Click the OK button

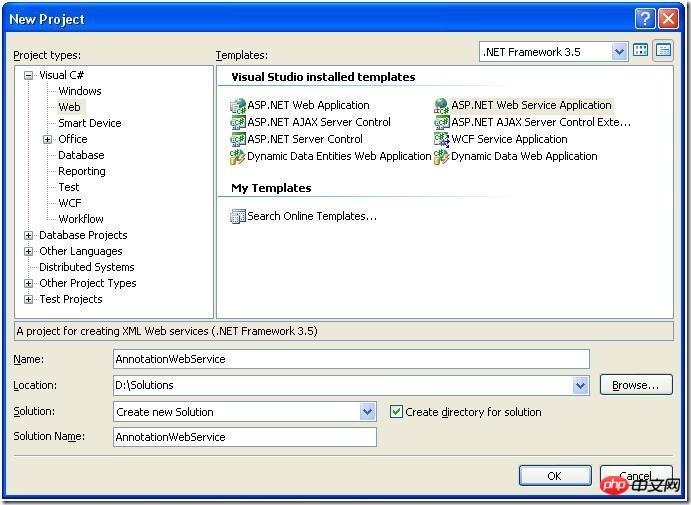(x=555, y=476)
